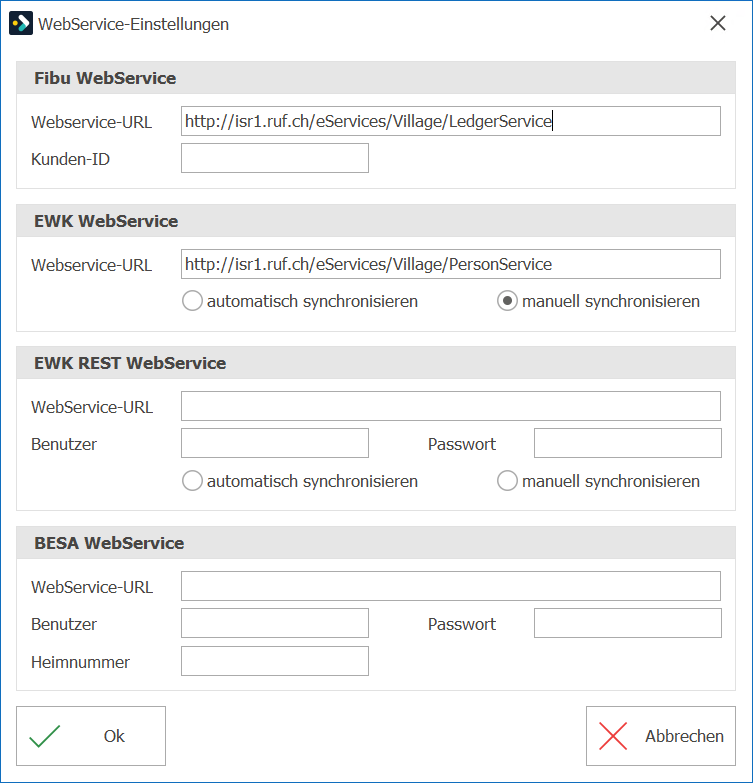
Task: Click the application logo icon in title bar
Action: point(21,23)
